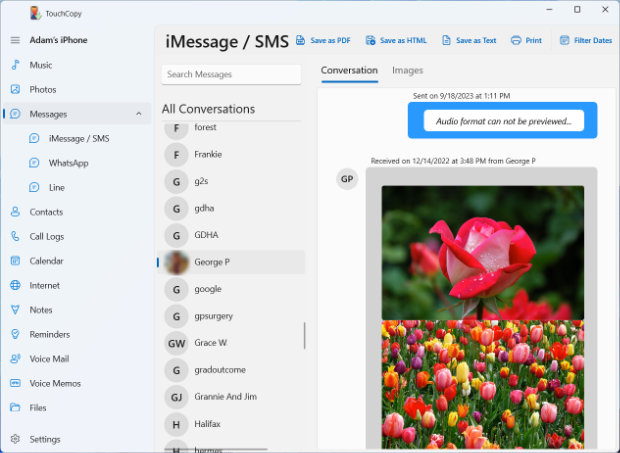The image size is (620, 453).
Task: Switch to the Images tab
Action: 408,70
